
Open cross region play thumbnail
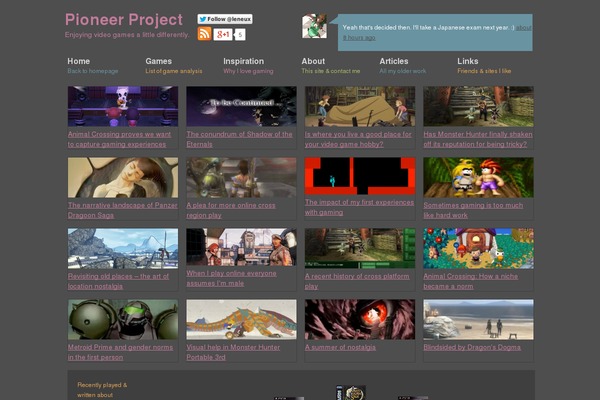pyautogui.click(x=241, y=178)
